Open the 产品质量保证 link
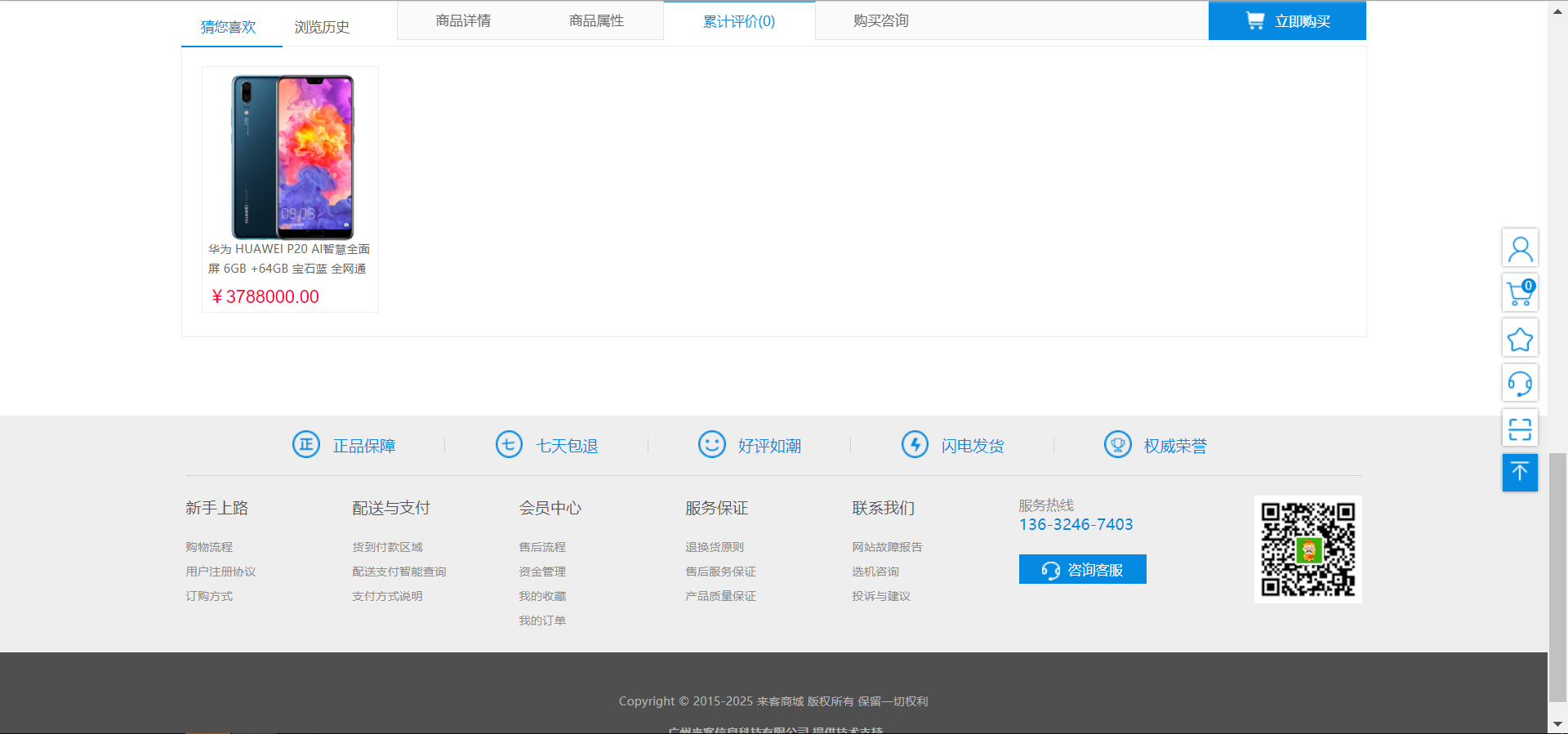Image resolution: width=1568 pixels, height=734 pixels. click(x=720, y=596)
